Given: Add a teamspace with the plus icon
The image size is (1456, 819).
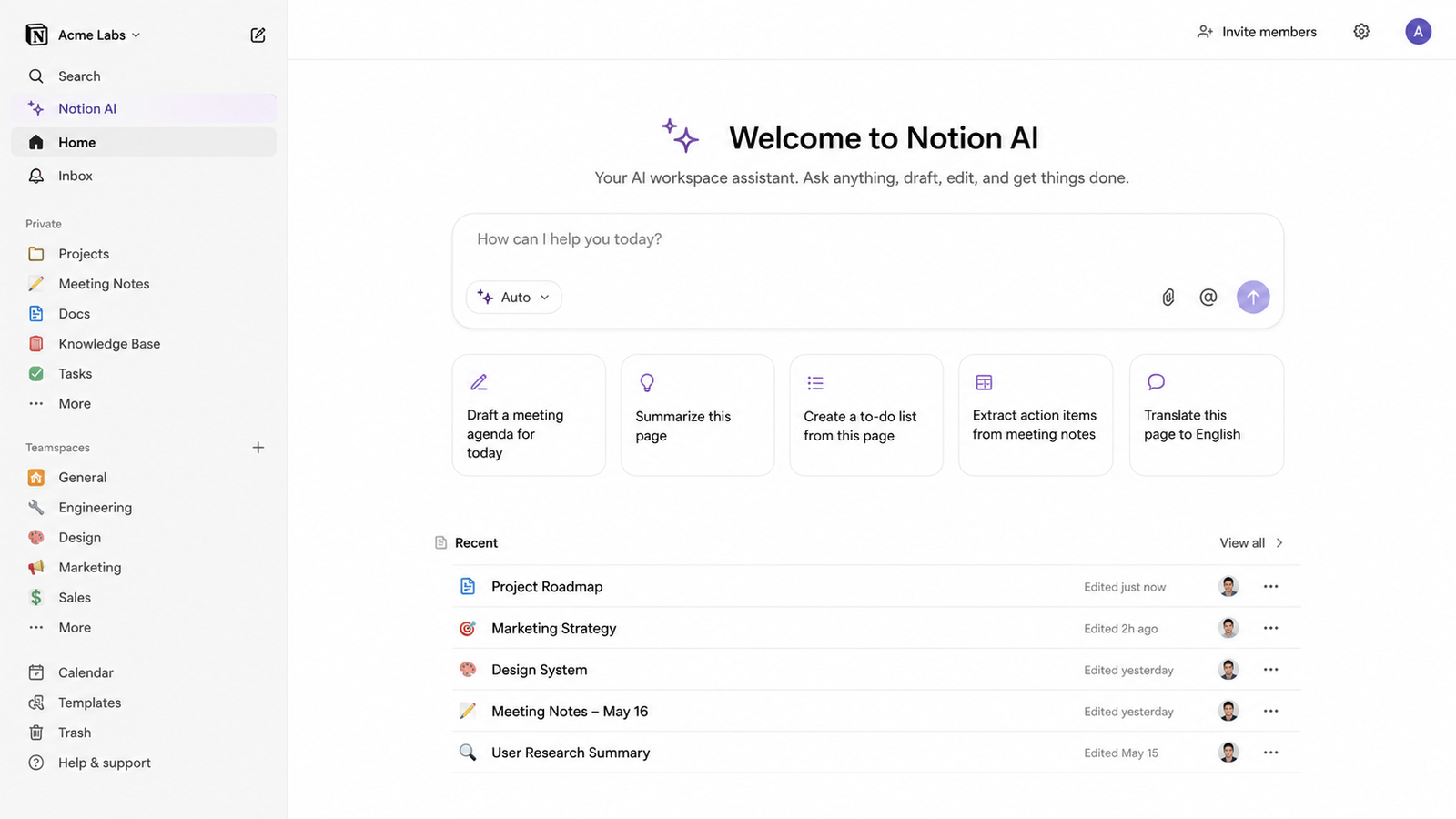Looking at the screenshot, I should pos(258,448).
